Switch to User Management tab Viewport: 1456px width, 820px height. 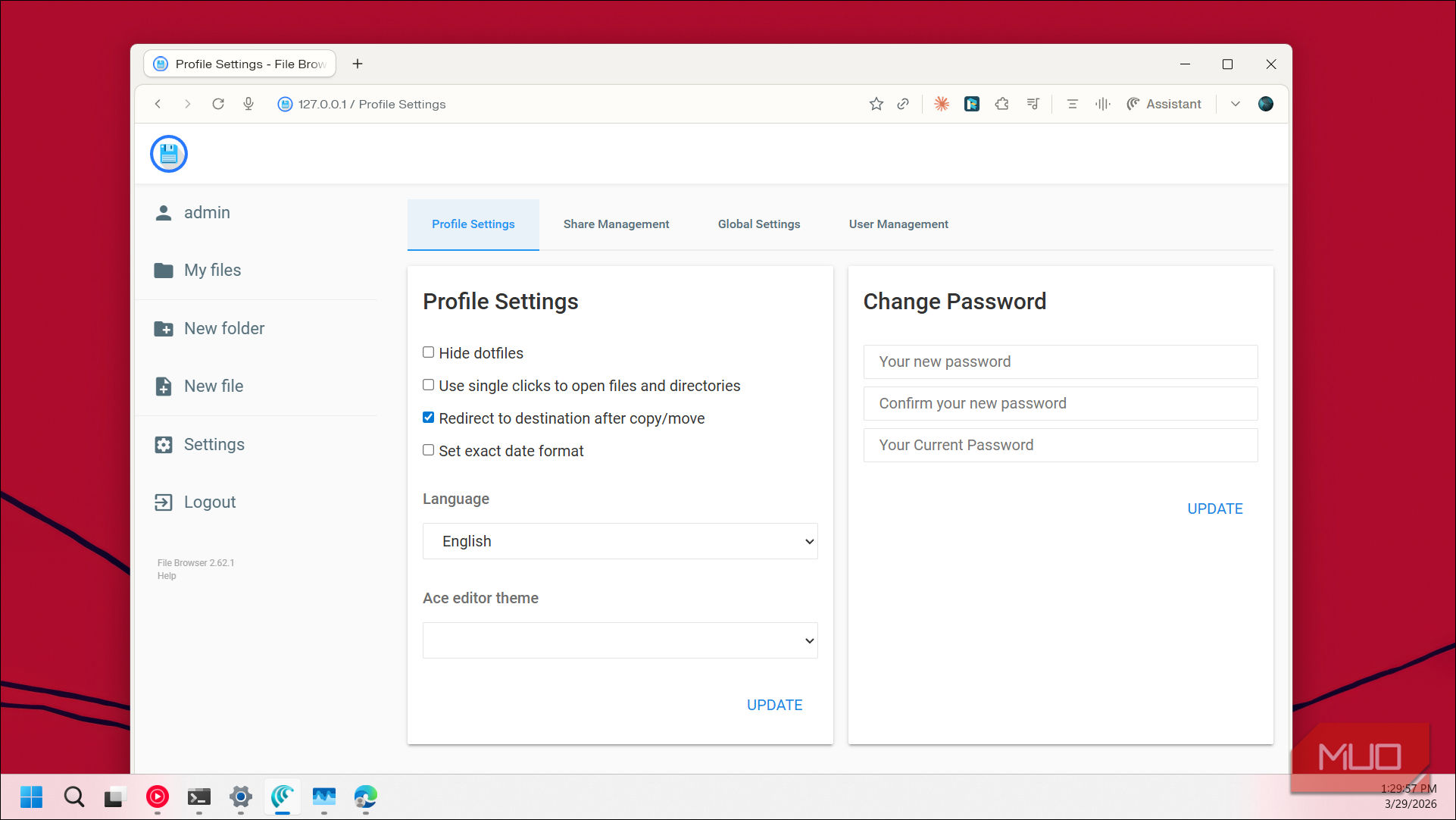898,224
